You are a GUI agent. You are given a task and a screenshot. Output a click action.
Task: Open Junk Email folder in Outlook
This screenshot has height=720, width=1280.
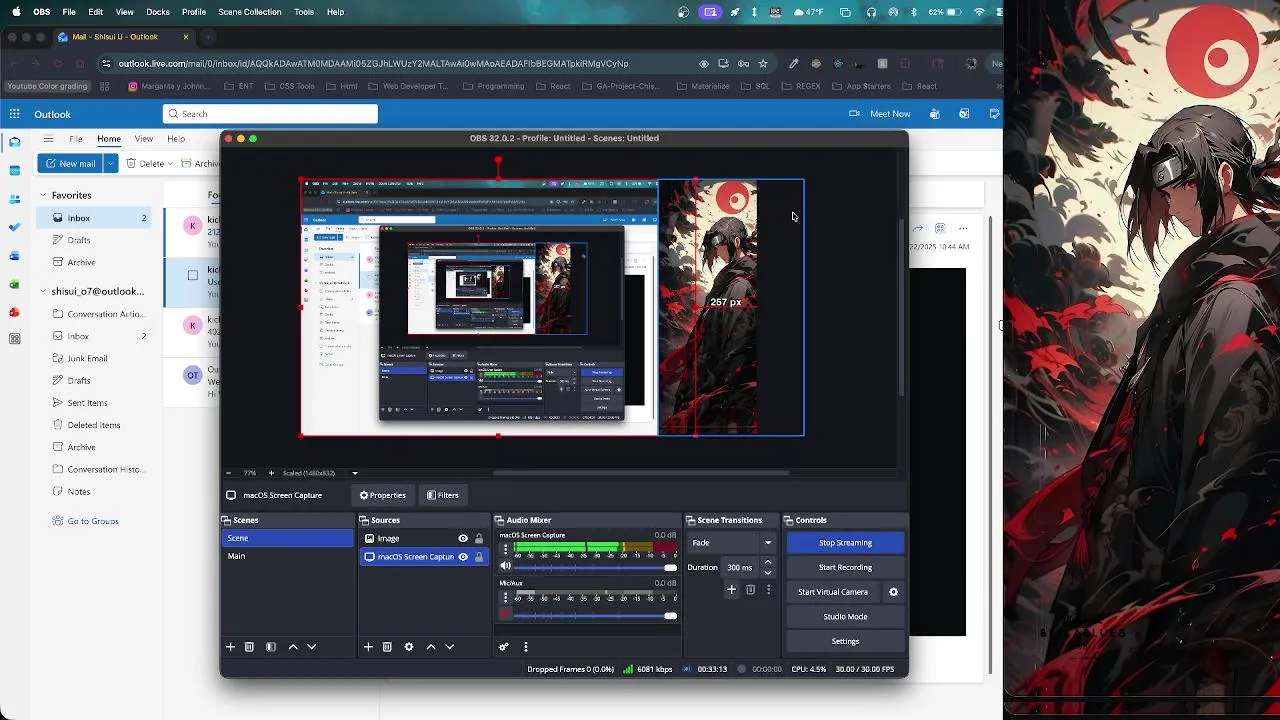[x=87, y=358]
